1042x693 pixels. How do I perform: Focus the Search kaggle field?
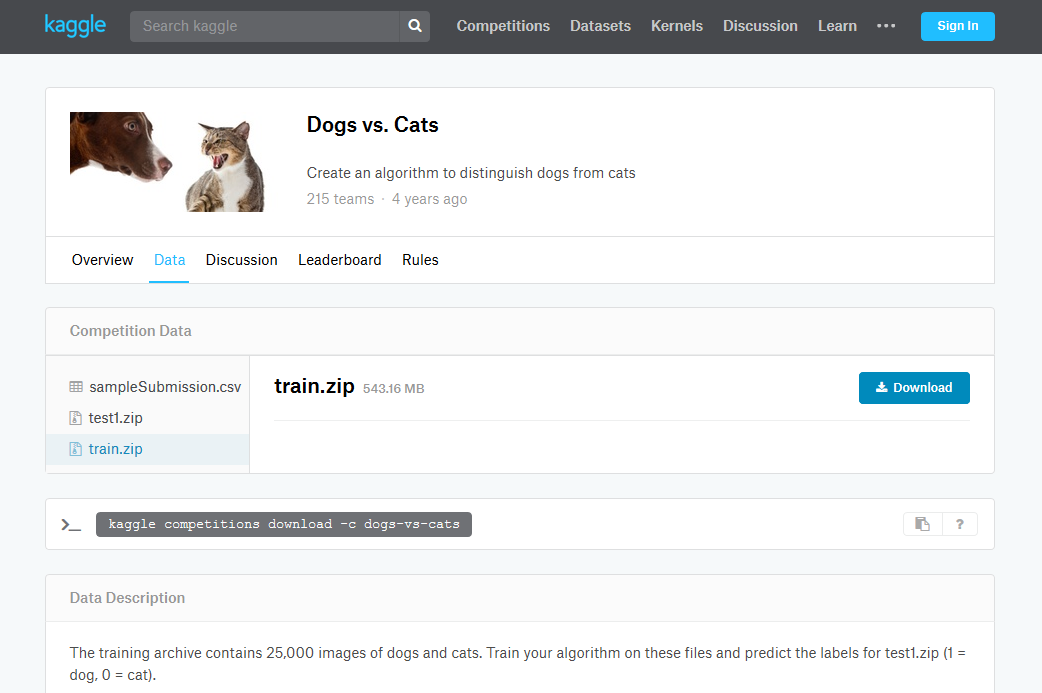(x=264, y=26)
